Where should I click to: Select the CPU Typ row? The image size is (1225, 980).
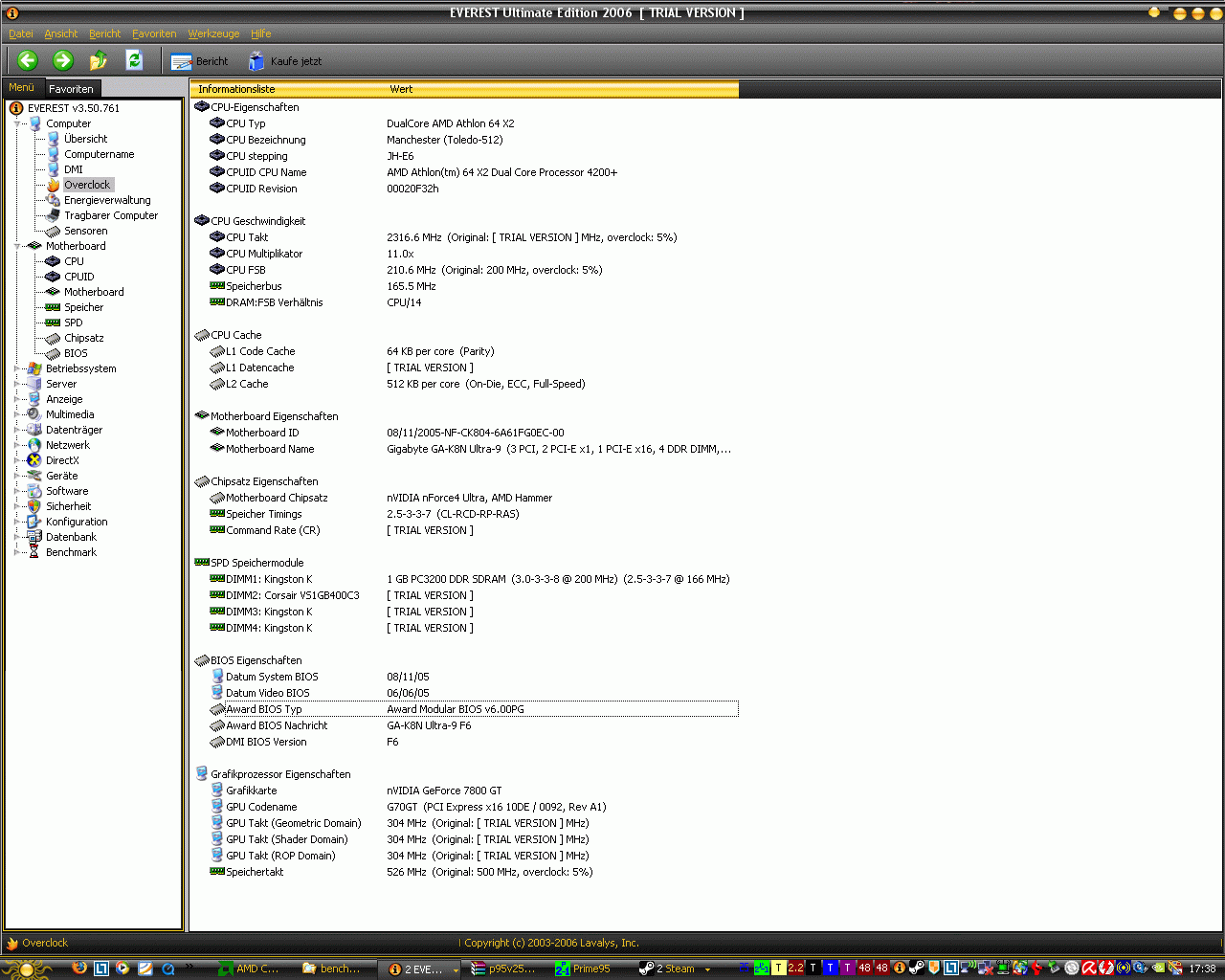point(465,123)
